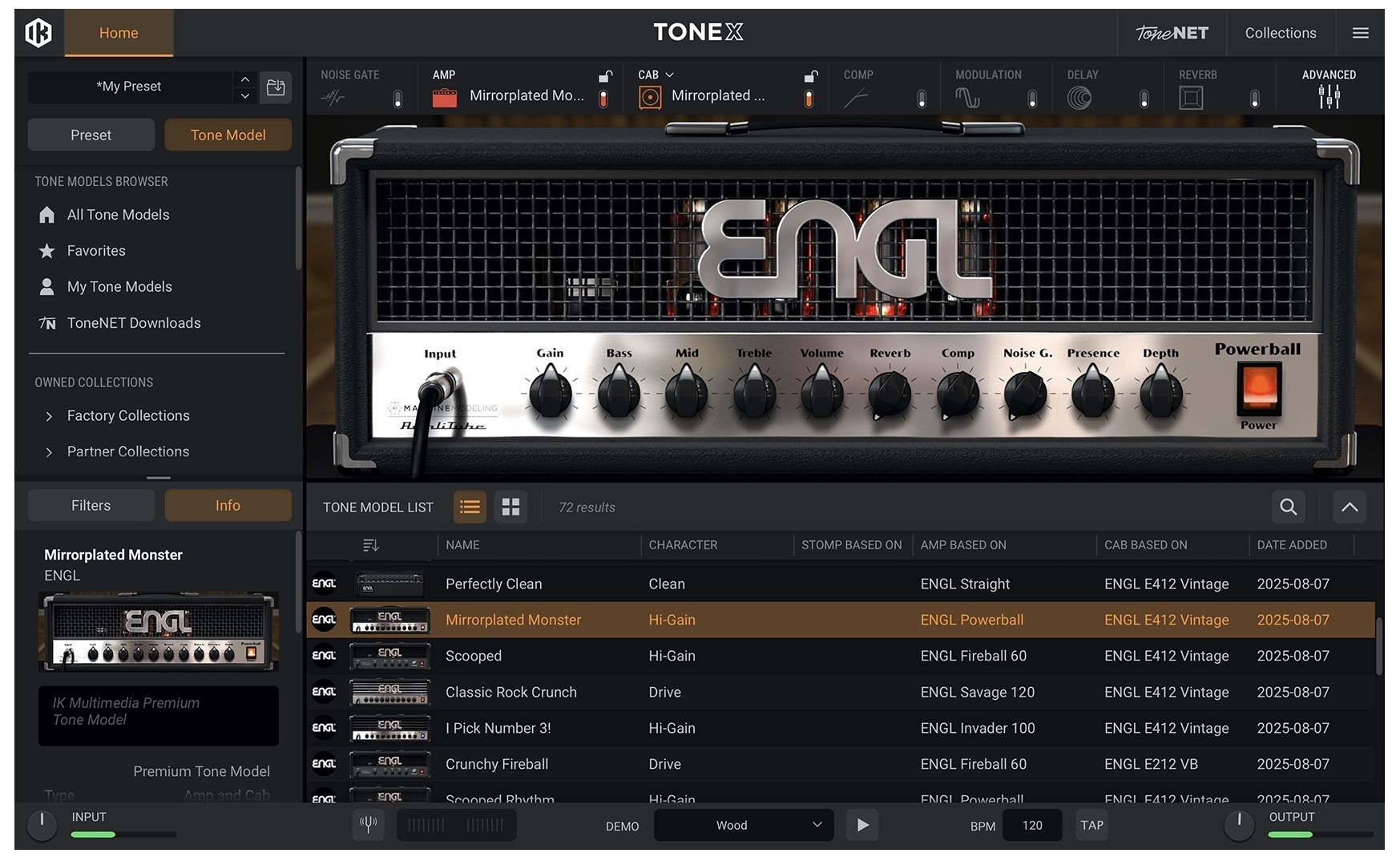
Task: Click the TAP tempo button
Action: coord(1091,825)
